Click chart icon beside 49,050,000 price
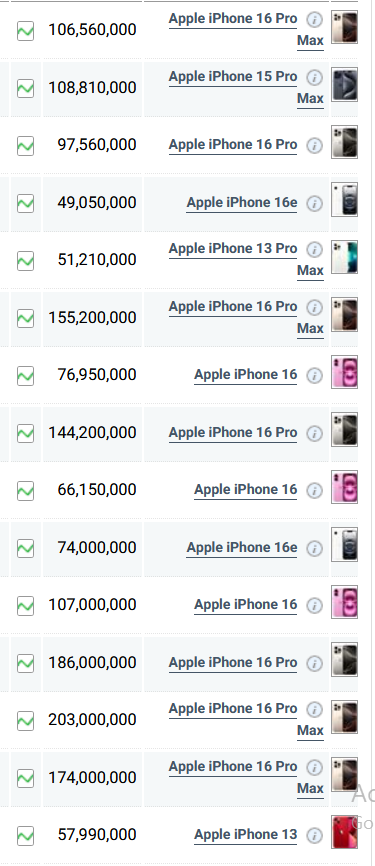Image resolution: width=375 pixels, height=866 pixels. click(25, 203)
